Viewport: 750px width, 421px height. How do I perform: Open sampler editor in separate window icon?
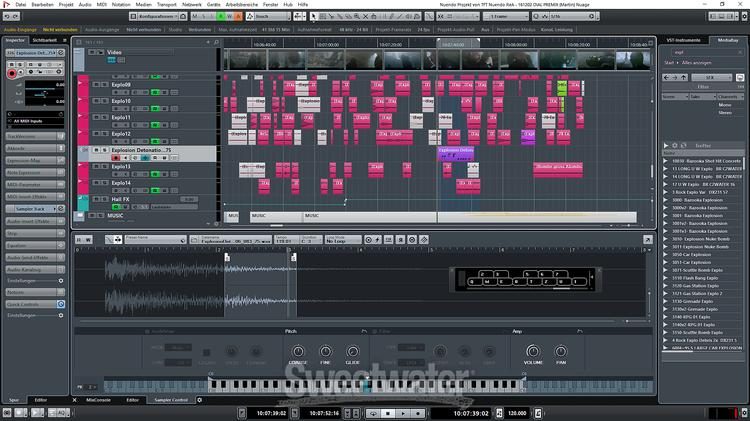click(648, 240)
